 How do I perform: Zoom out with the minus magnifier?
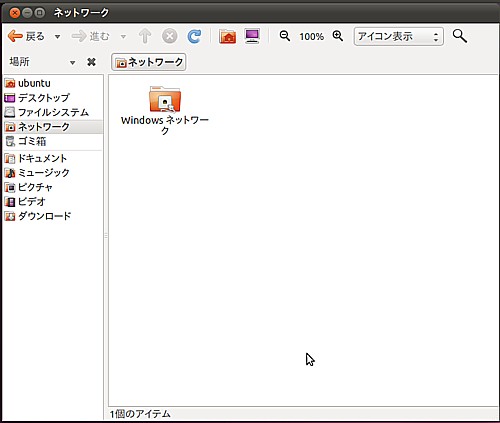click(x=285, y=36)
